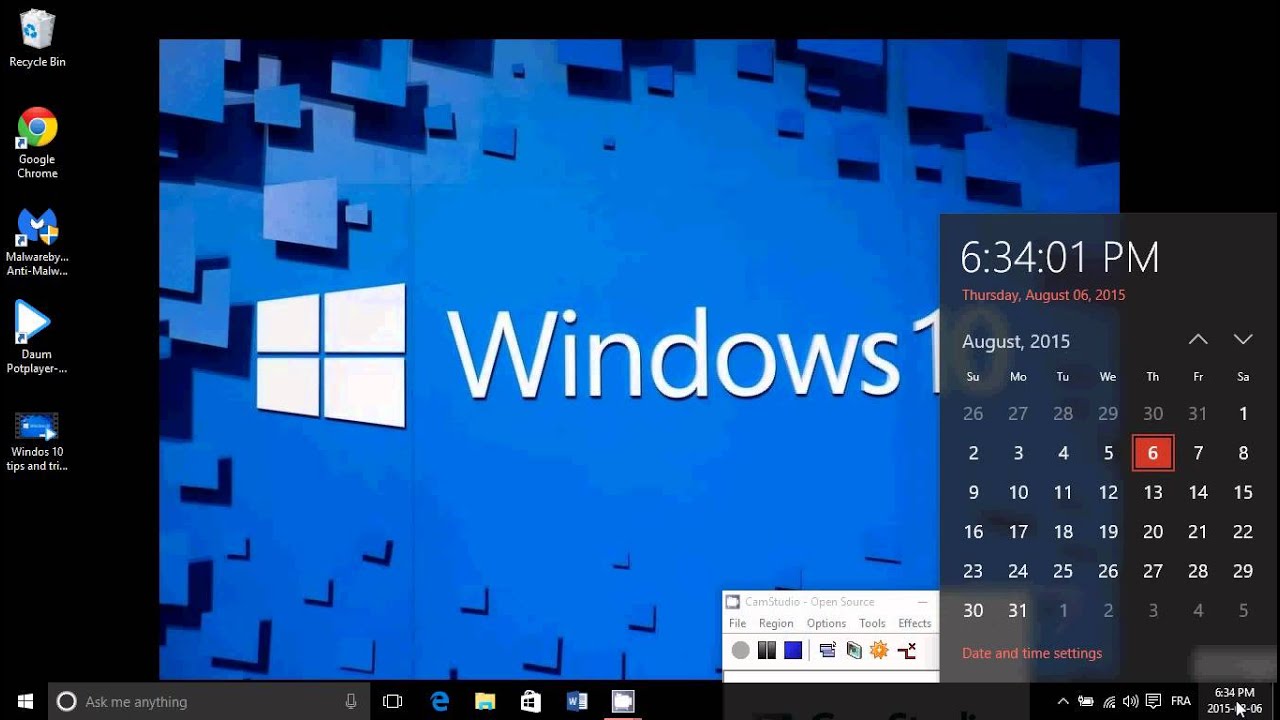Click CamStudio record-to-AVI/SWF toggle icon
This screenshot has width=1280, height=720.
(853, 651)
